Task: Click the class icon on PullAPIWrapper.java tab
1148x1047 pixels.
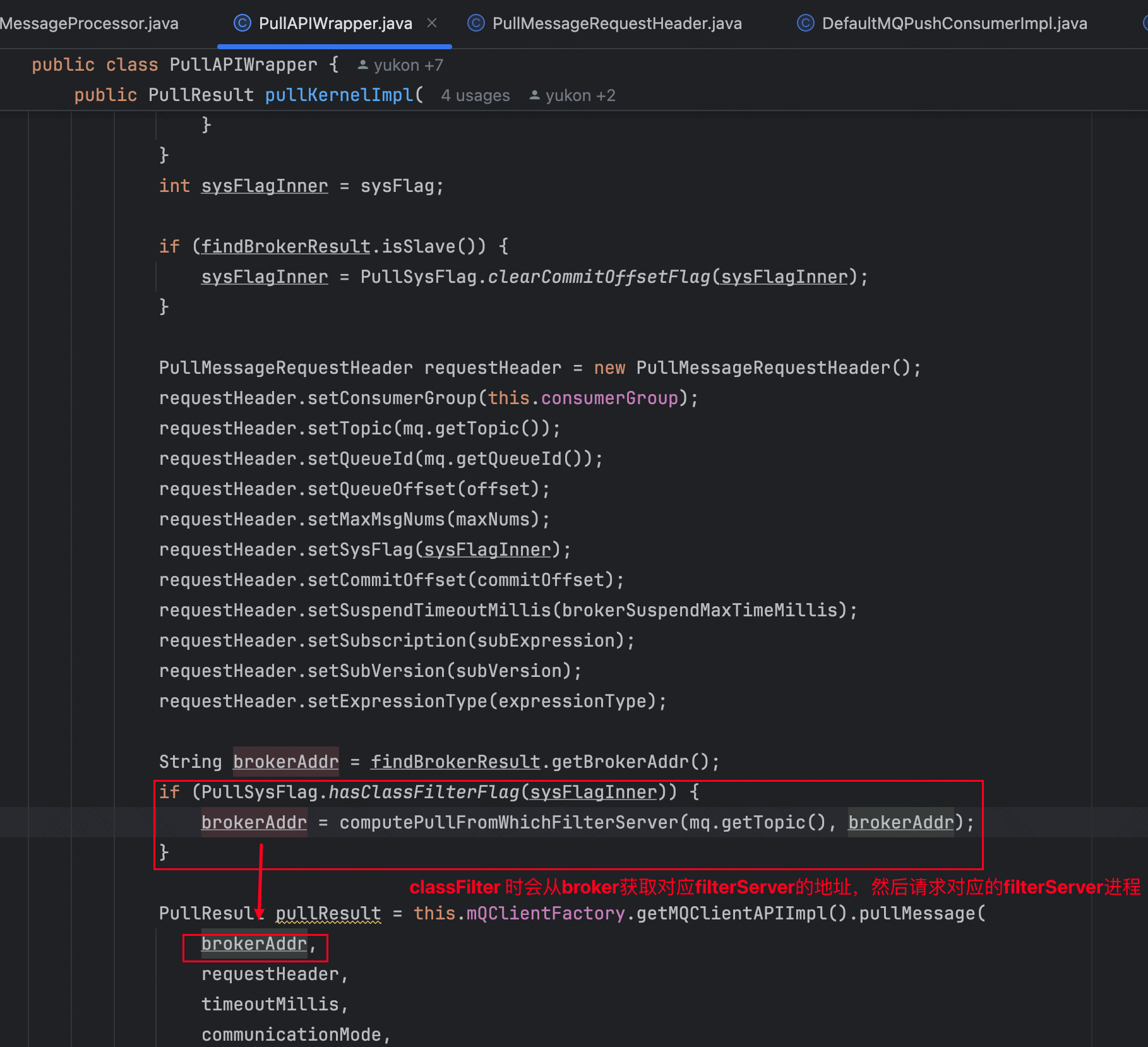Action: point(242,23)
